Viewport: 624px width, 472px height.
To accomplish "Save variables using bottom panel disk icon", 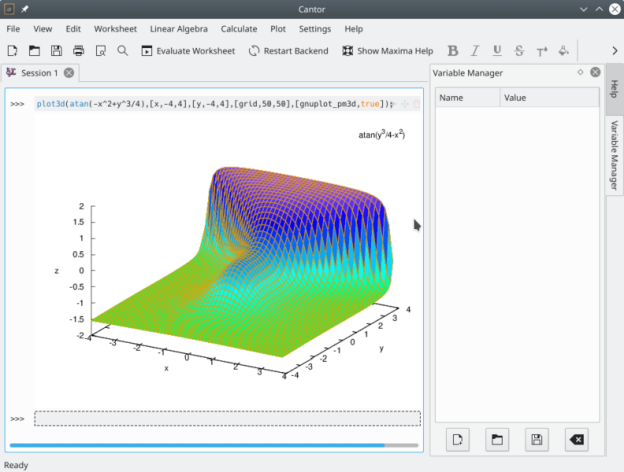I will click(536, 439).
